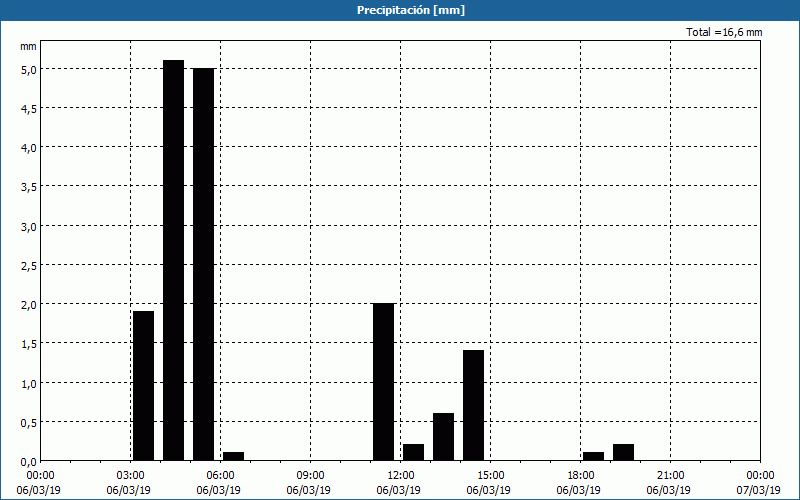Click the 0,5 y-axis value
The height and width of the screenshot is (500, 800).
click(x=28, y=422)
